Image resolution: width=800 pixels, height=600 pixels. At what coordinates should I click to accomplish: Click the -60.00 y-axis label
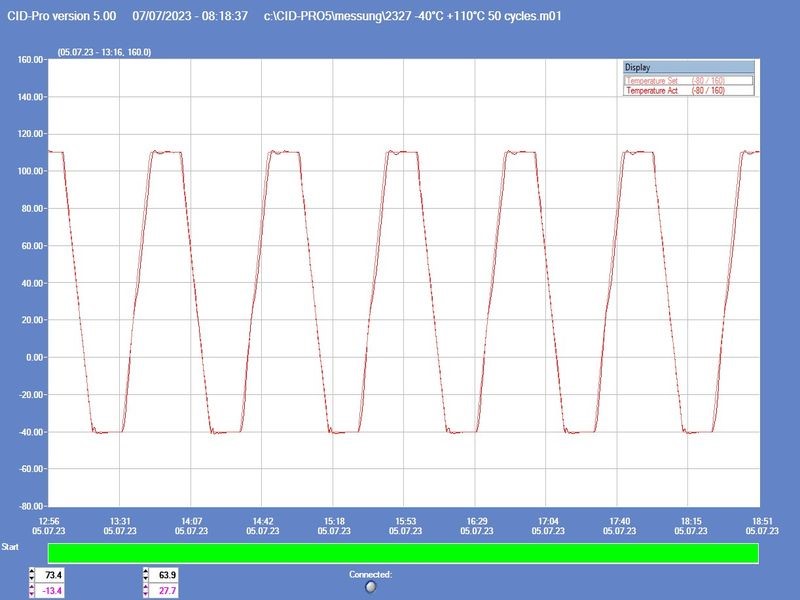click(32, 469)
